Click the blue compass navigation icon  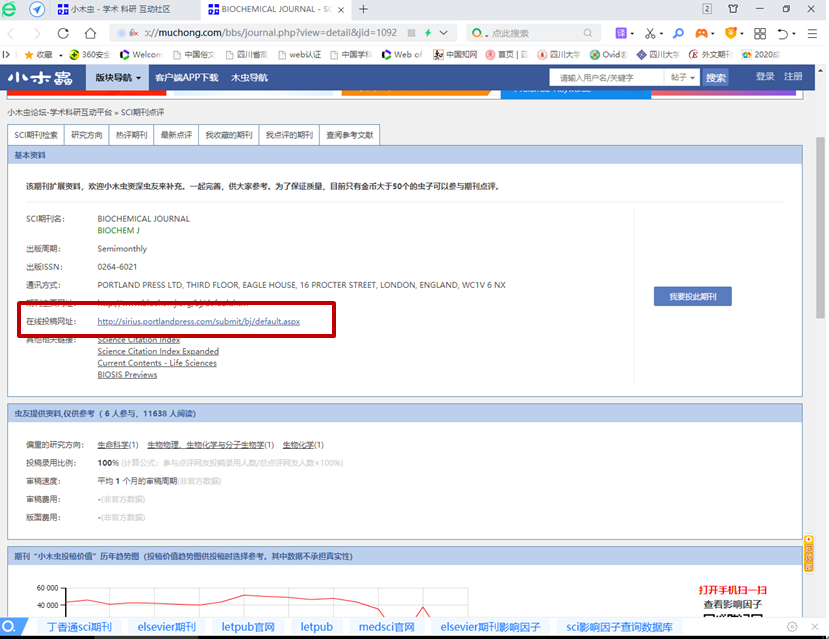[36, 9]
